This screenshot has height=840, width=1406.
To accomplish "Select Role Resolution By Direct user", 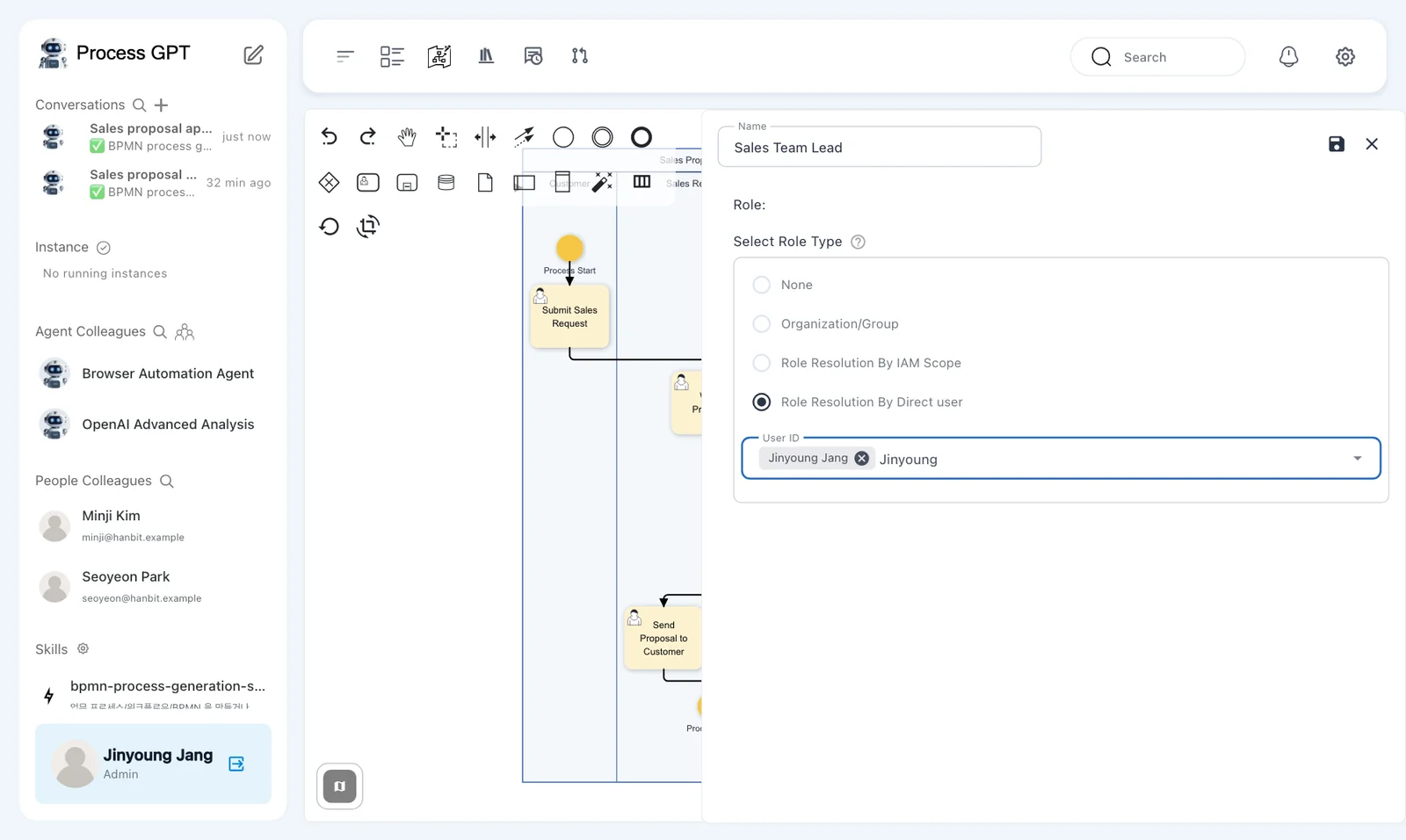I will coord(762,402).
